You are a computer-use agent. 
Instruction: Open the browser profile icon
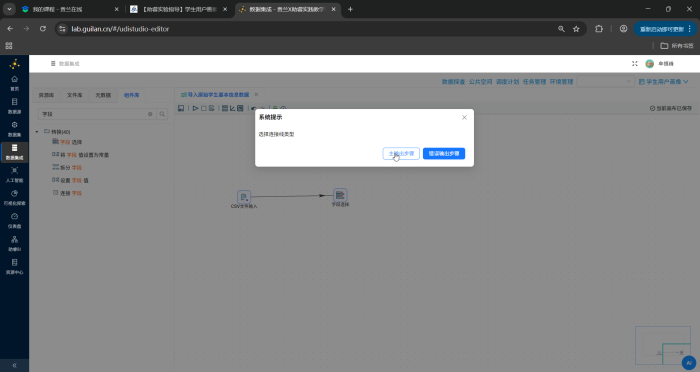coord(623,29)
